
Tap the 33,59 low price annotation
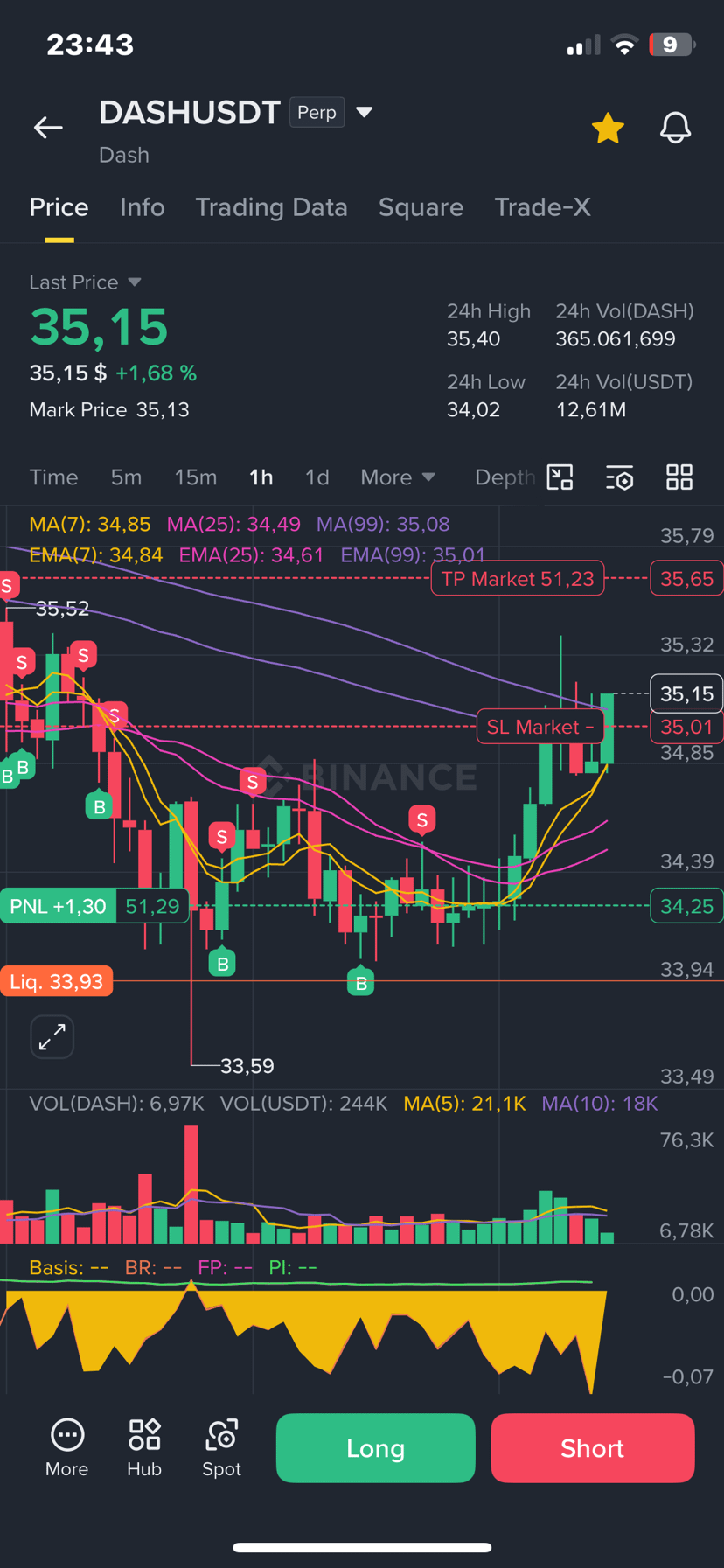247,1066
